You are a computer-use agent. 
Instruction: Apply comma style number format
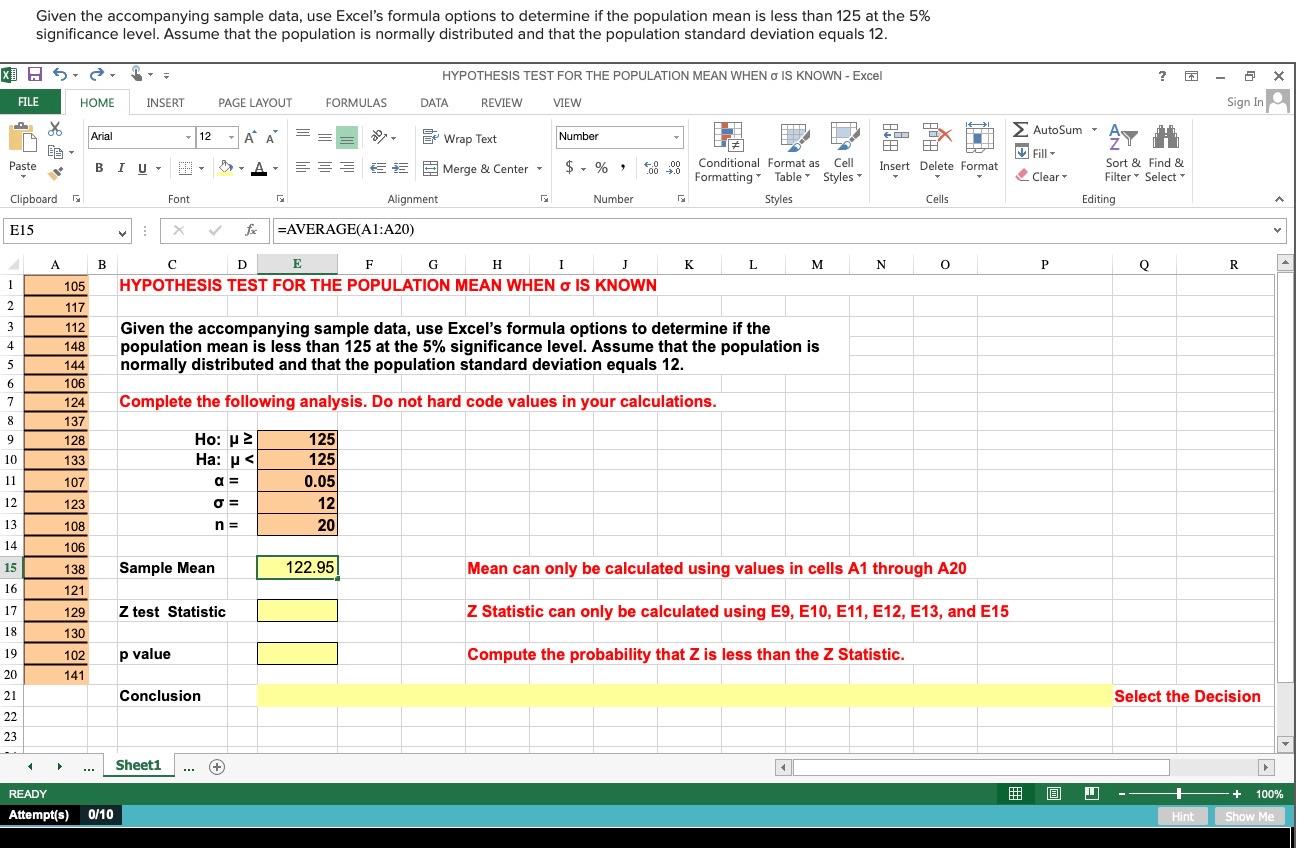(x=623, y=168)
